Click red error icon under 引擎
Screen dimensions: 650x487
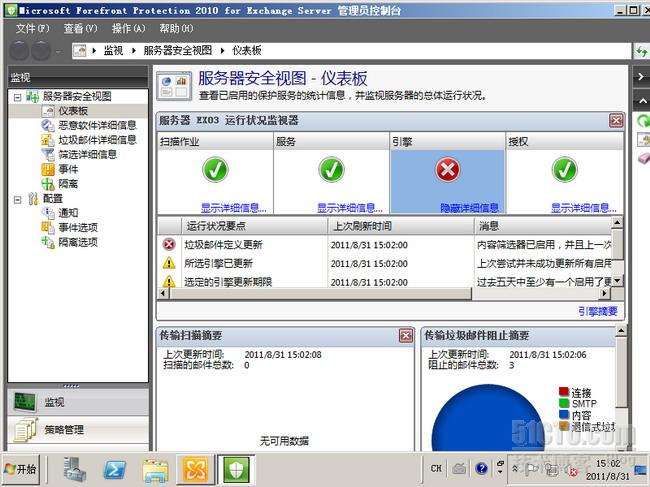point(448,170)
